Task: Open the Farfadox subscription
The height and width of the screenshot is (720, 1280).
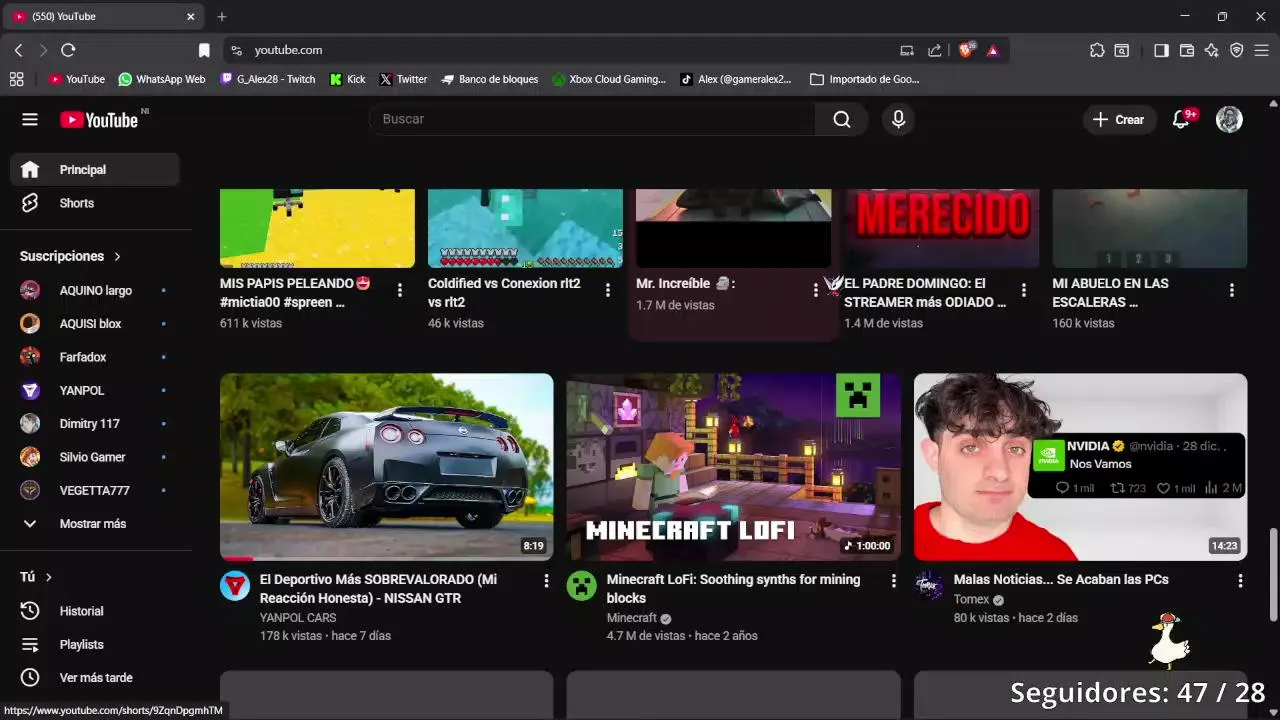Action: coord(95,357)
